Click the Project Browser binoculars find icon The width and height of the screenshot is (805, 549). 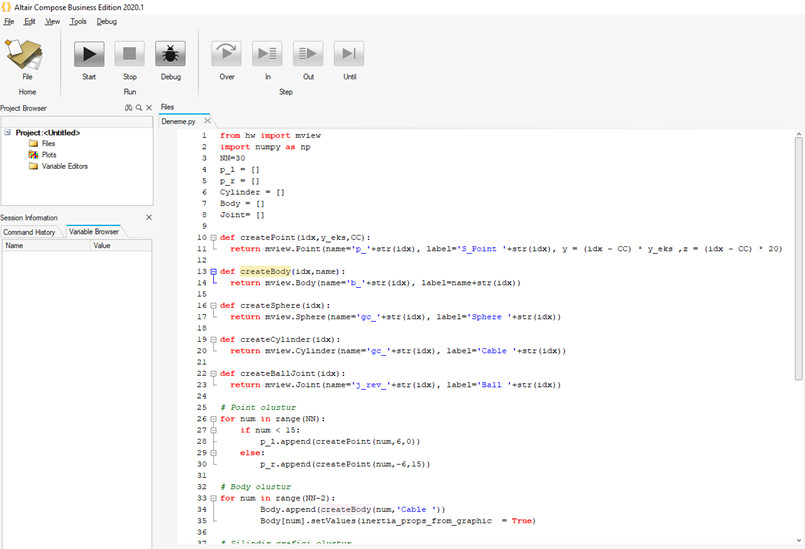click(129, 107)
